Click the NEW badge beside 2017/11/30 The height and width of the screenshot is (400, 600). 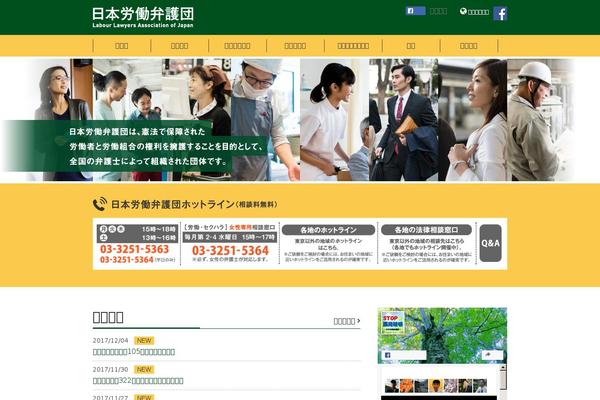click(144, 369)
